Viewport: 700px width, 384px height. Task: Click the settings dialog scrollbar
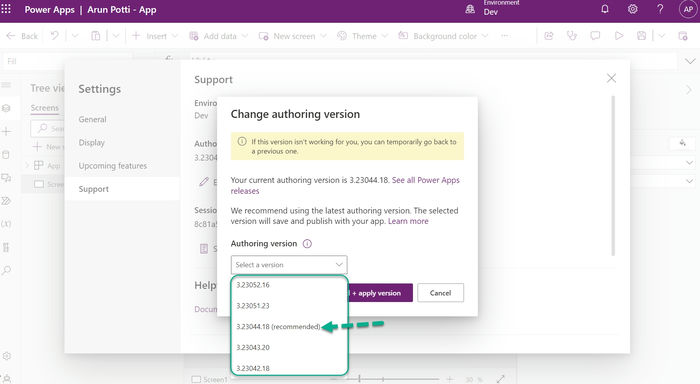(613, 176)
